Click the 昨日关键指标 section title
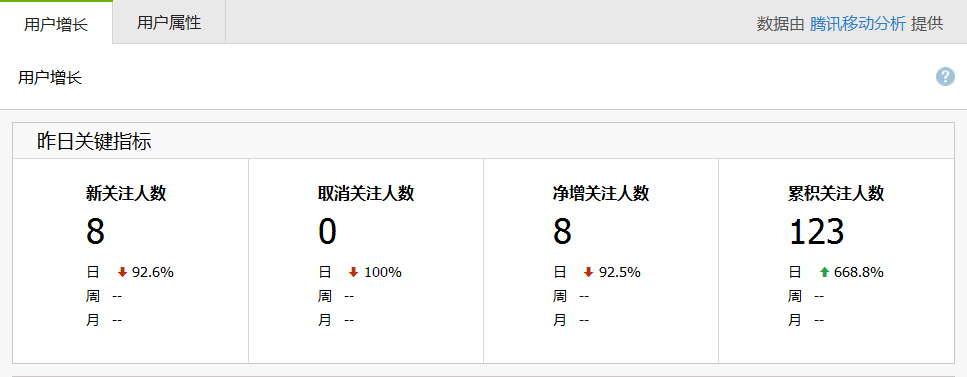Image resolution: width=967 pixels, height=377 pixels. click(x=94, y=142)
